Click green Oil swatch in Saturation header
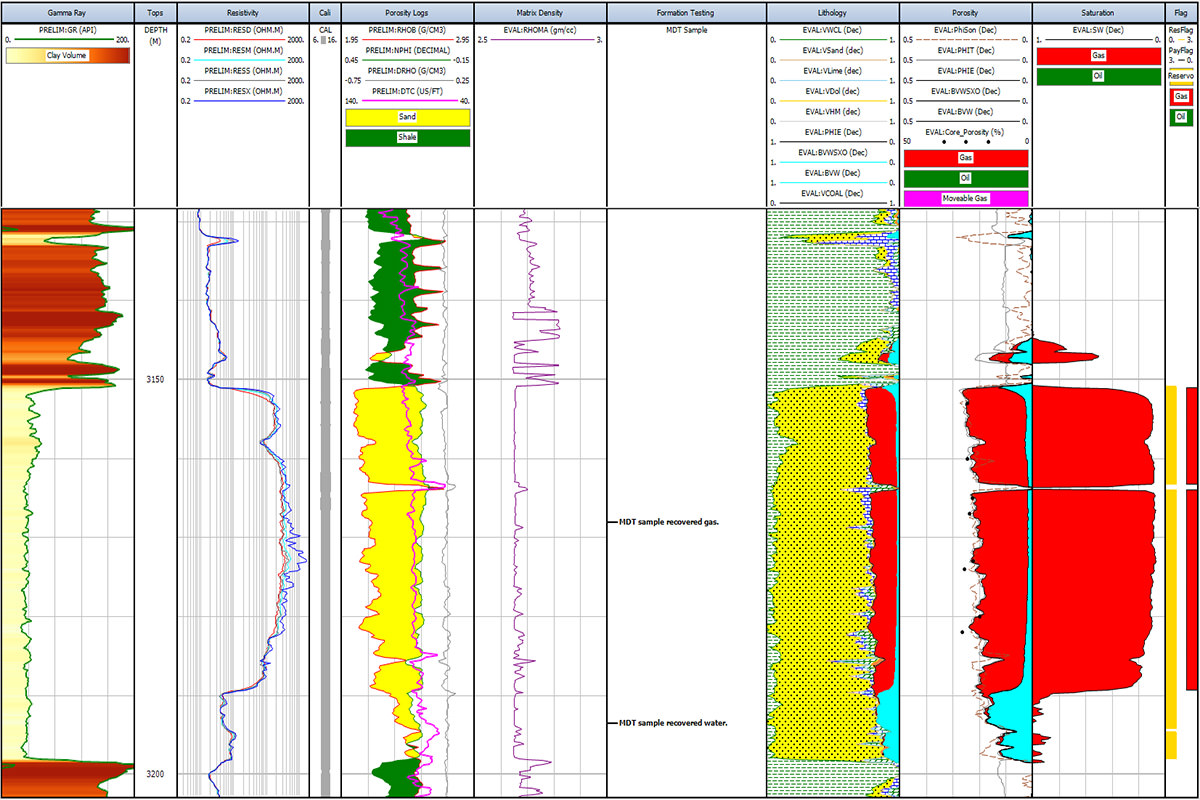This screenshot has height=800, width=1200. (1097, 77)
